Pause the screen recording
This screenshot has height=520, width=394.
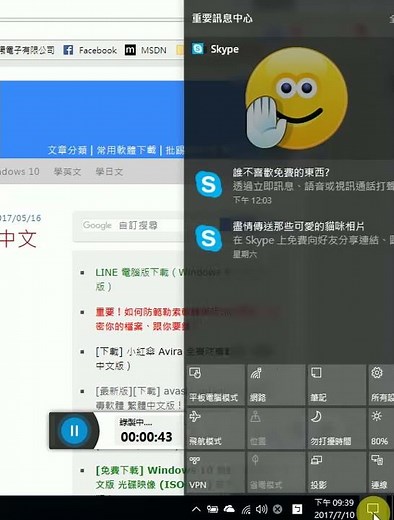click(74, 431)
